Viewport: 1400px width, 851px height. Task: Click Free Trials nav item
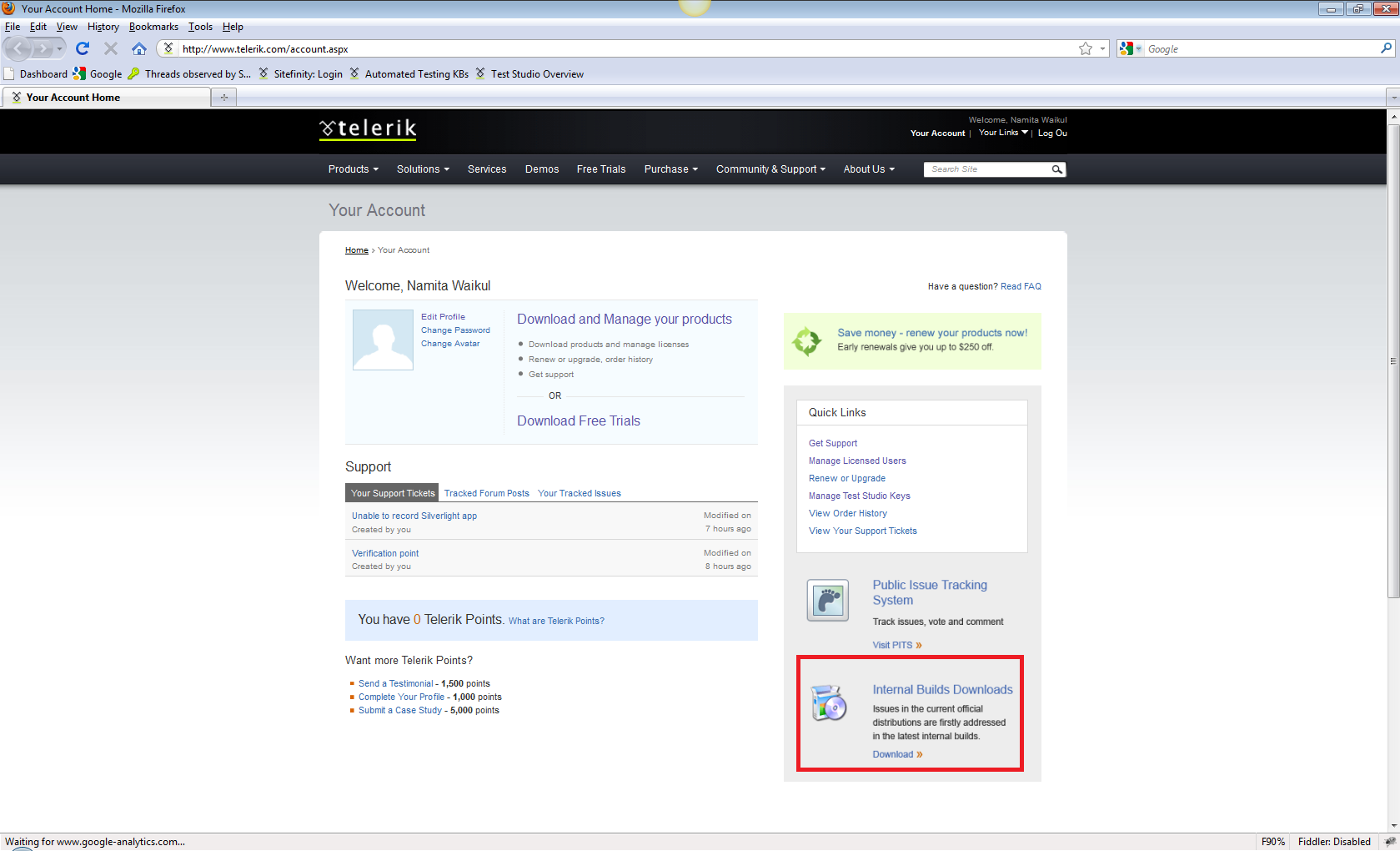click(x=601, y=169)
